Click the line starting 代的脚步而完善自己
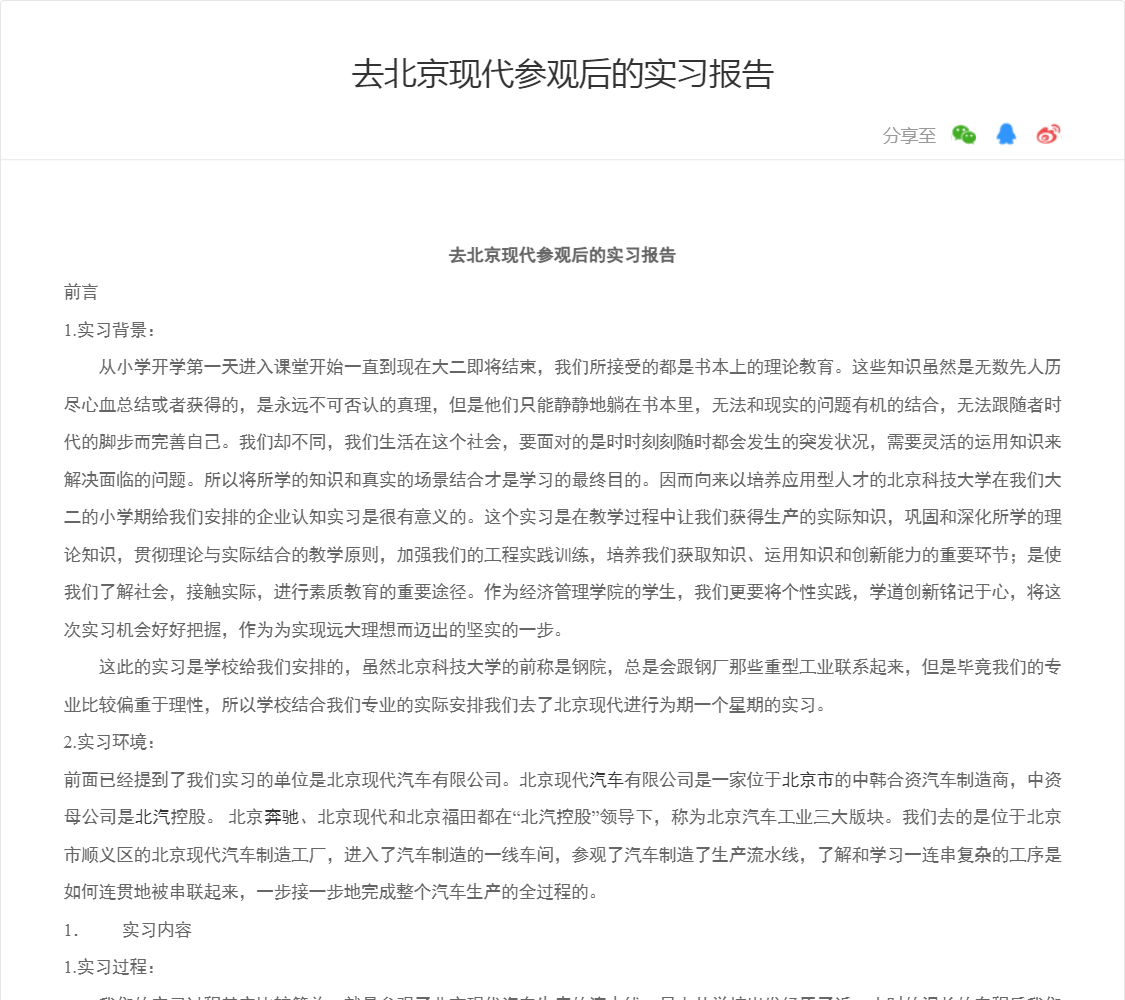 [x=562, y=442]
